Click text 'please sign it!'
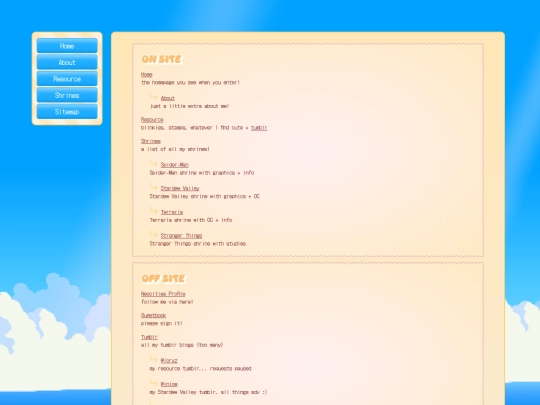This screenshot has width=540, height=405. click(x=162, y=323)
